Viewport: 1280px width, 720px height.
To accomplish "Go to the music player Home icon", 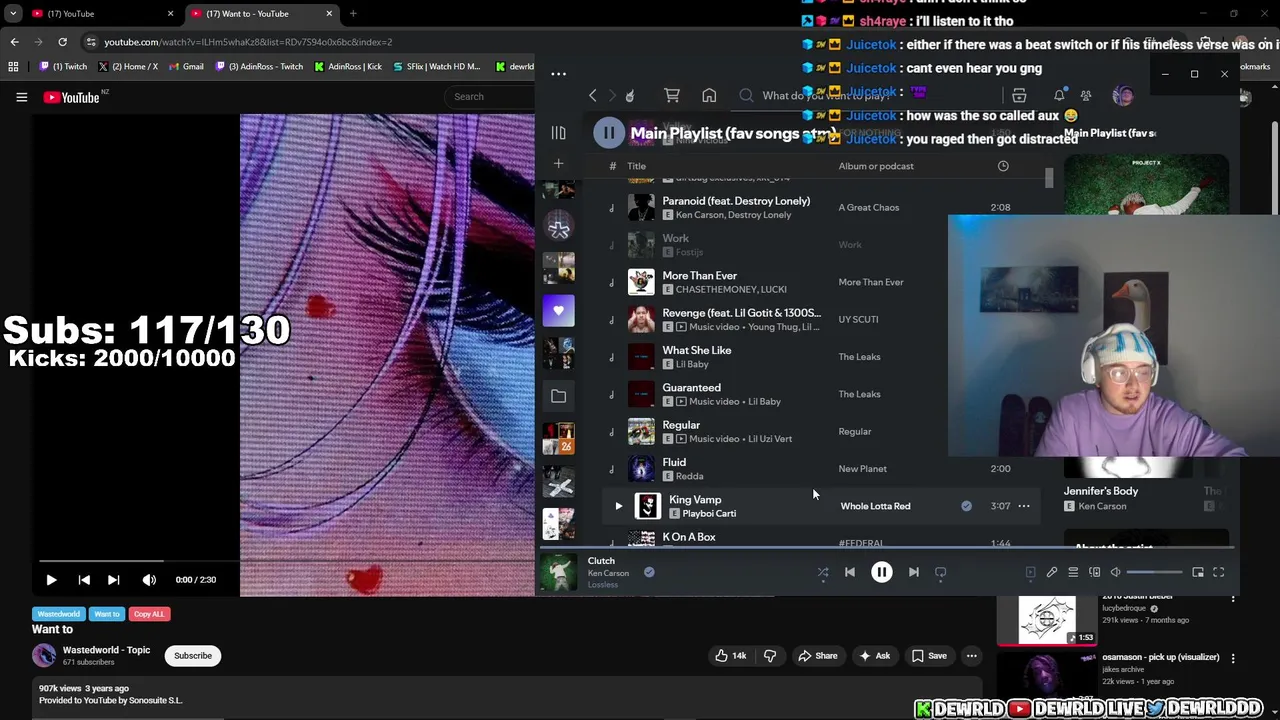I will 709,96.
